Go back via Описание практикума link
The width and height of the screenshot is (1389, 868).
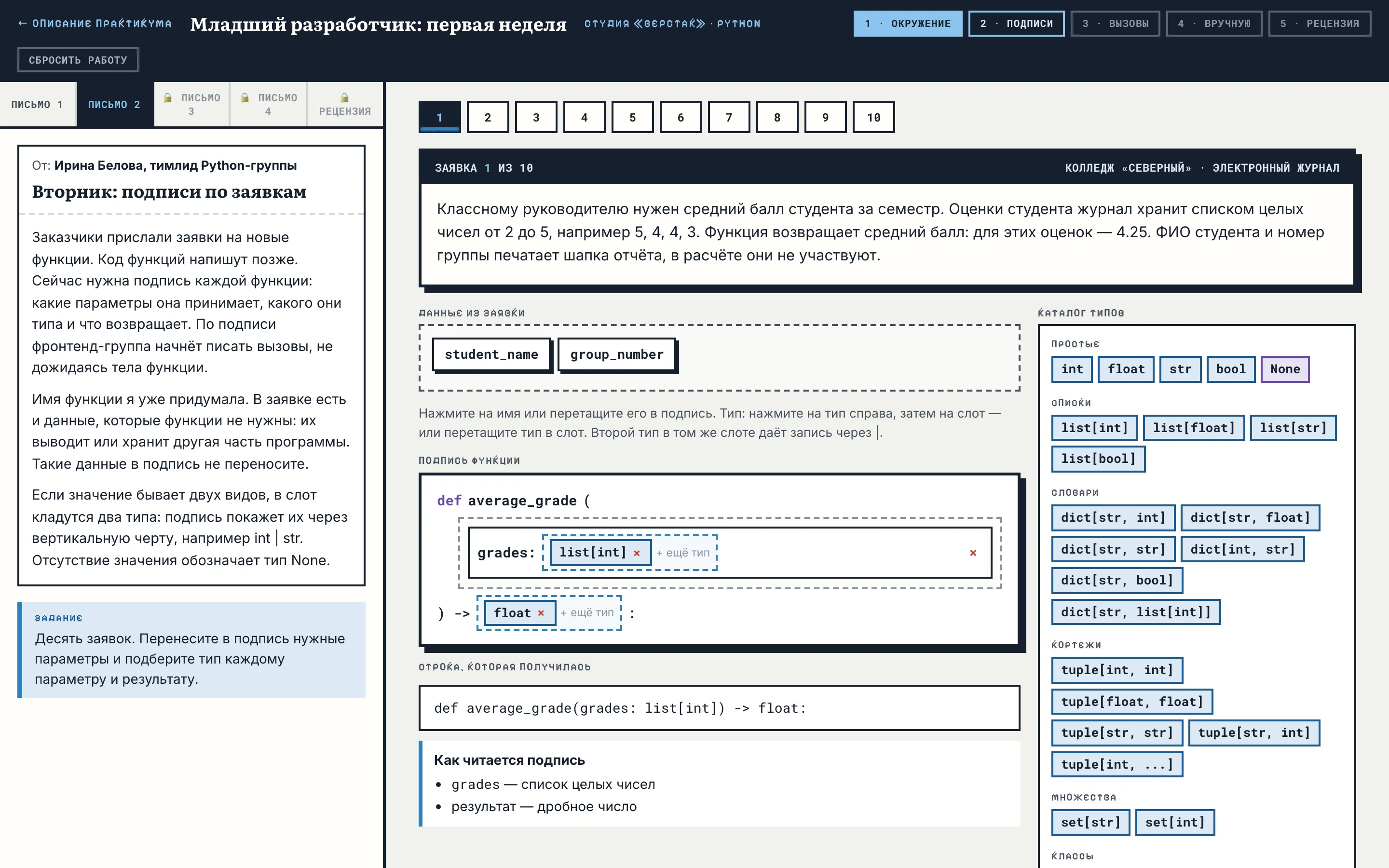coord(95,24)
